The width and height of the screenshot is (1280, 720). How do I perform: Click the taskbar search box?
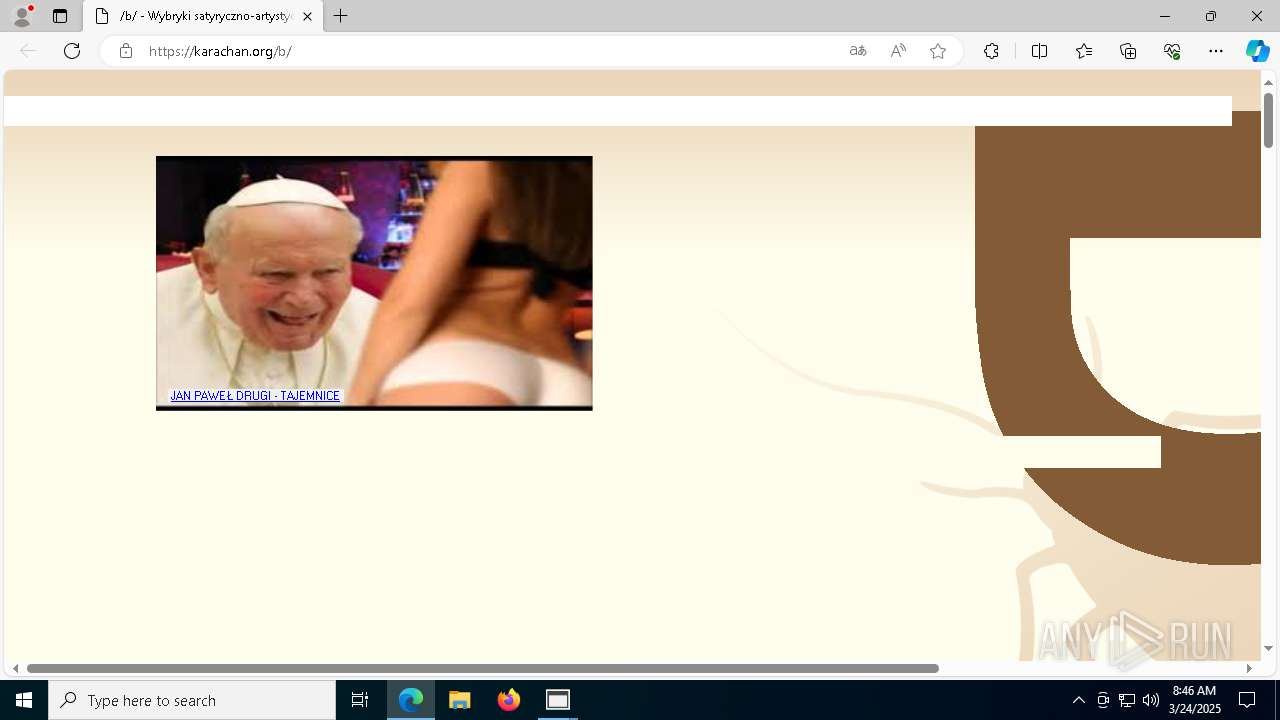[192, 700]
